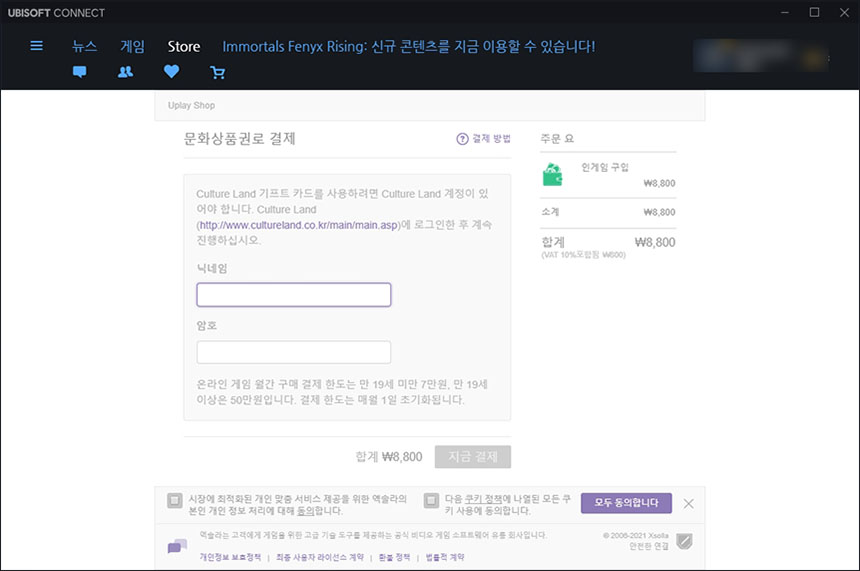Click the payment method help icon
Image resolution: width=860 pixels, height=571 pixels.
coord(462,139)
